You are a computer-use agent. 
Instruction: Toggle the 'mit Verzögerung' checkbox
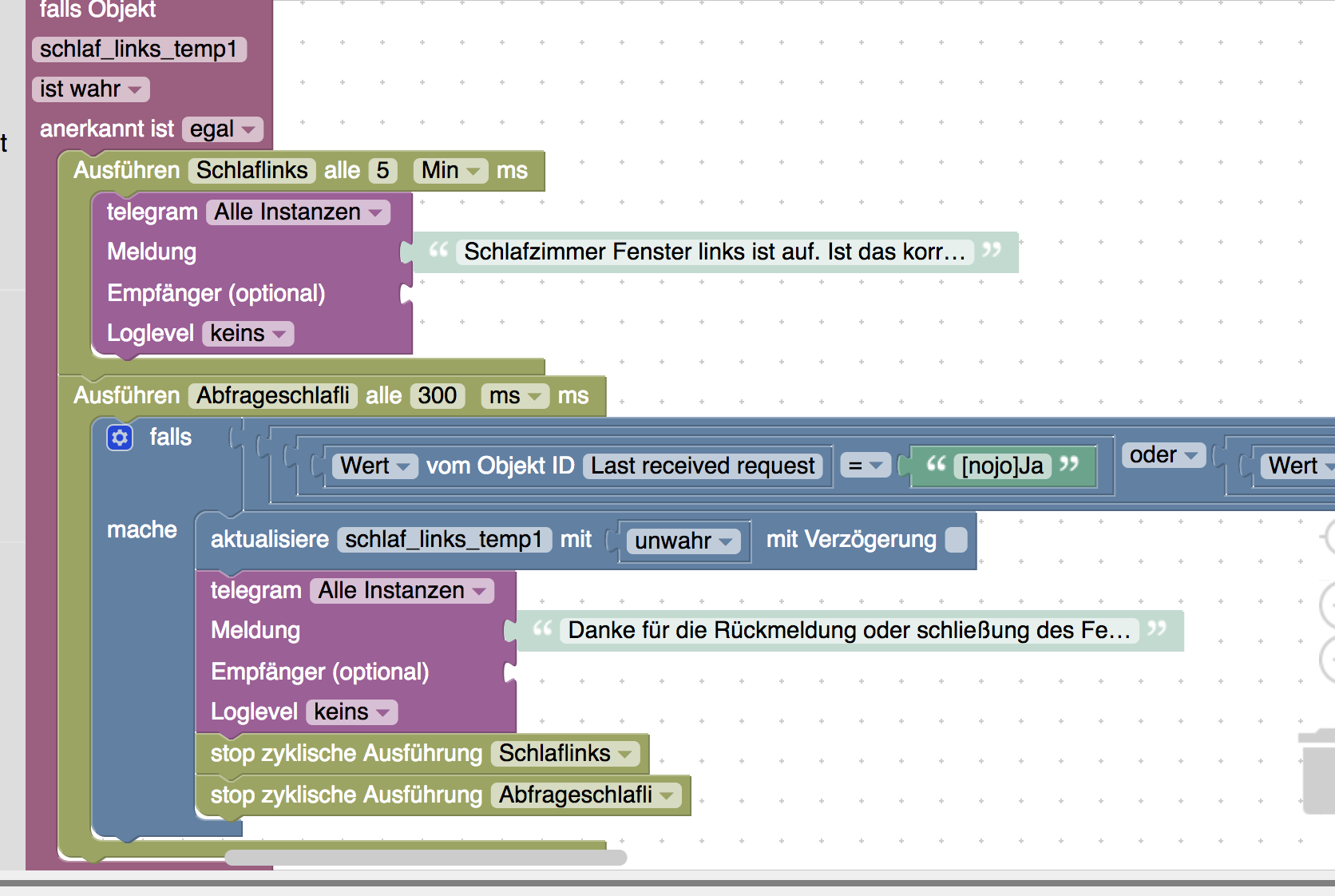(x=956, y=540)
